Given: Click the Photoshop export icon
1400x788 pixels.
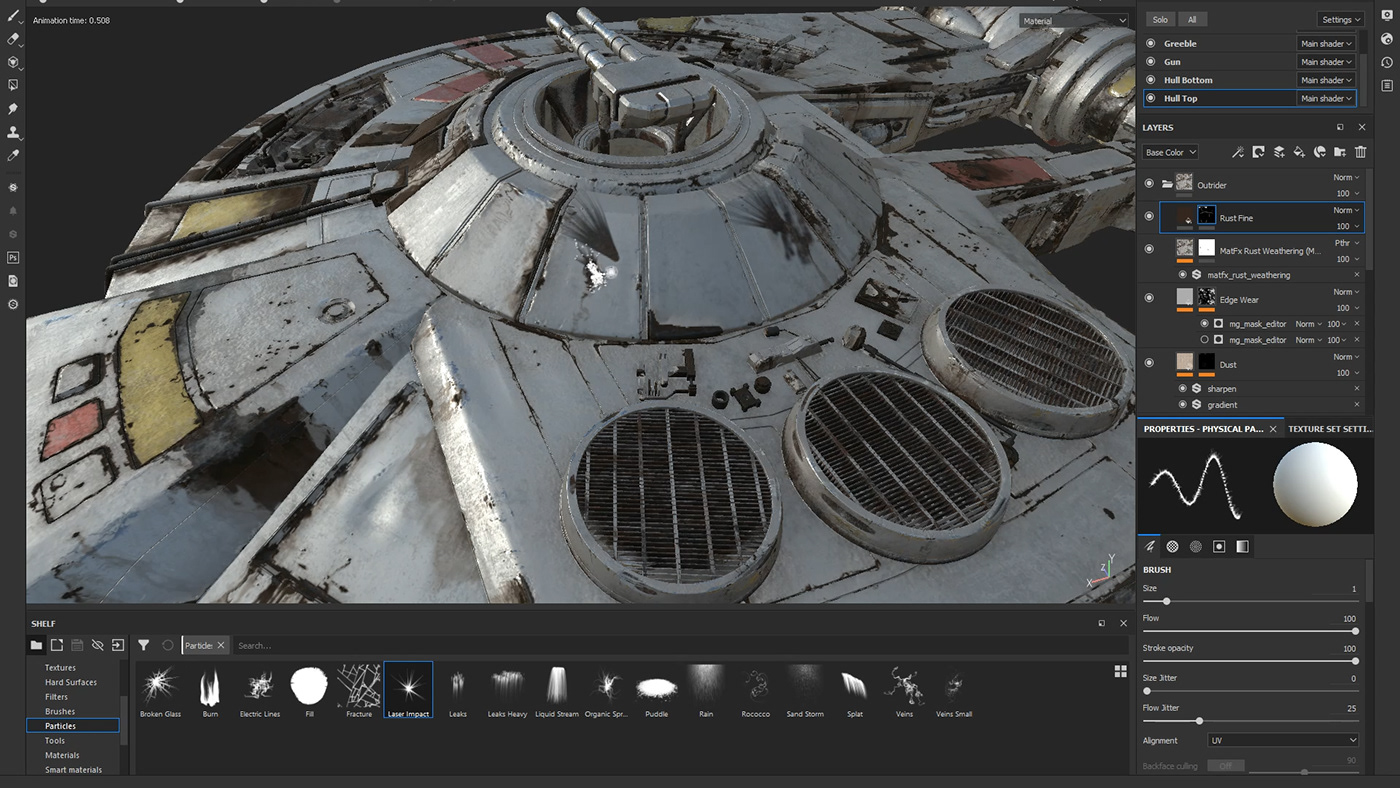Looking at the screenshot, I should click(13, 258).
